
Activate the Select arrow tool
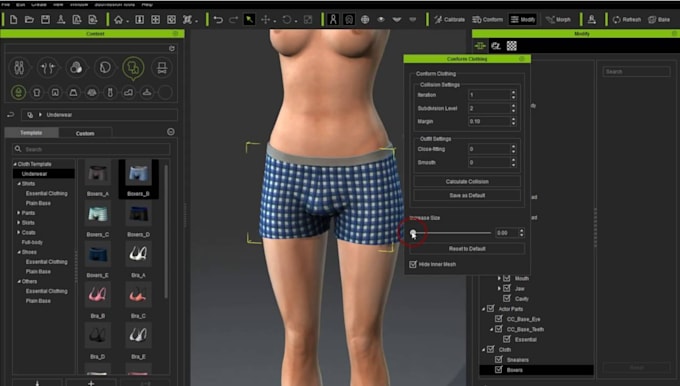[x=249, y=20]
